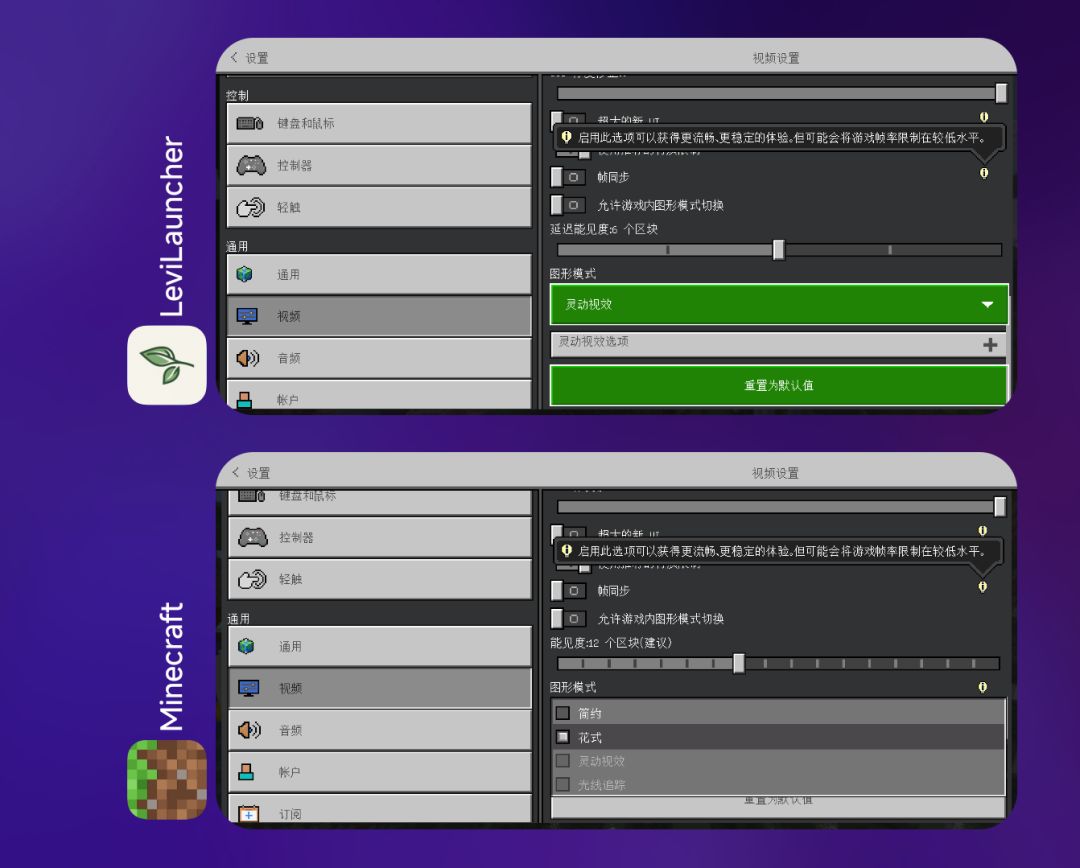The height and width of the screenshot is (868, 1080).
Task: Click the 延迟能见度 slider handle
Action: point(778,250)
